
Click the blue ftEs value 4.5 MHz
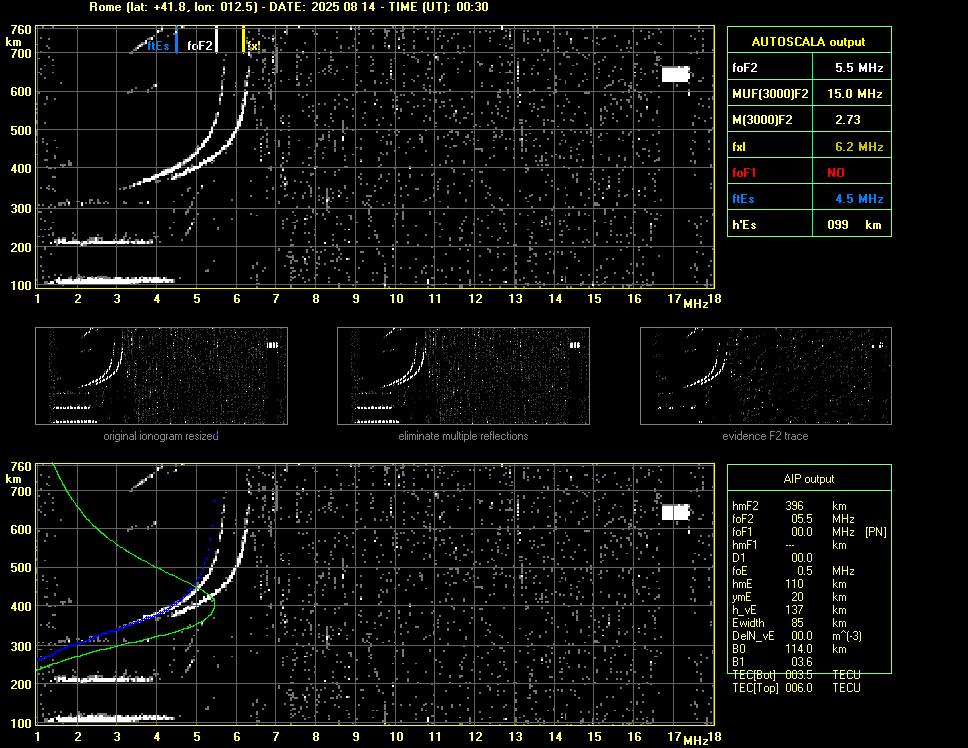tap(859, 199)
